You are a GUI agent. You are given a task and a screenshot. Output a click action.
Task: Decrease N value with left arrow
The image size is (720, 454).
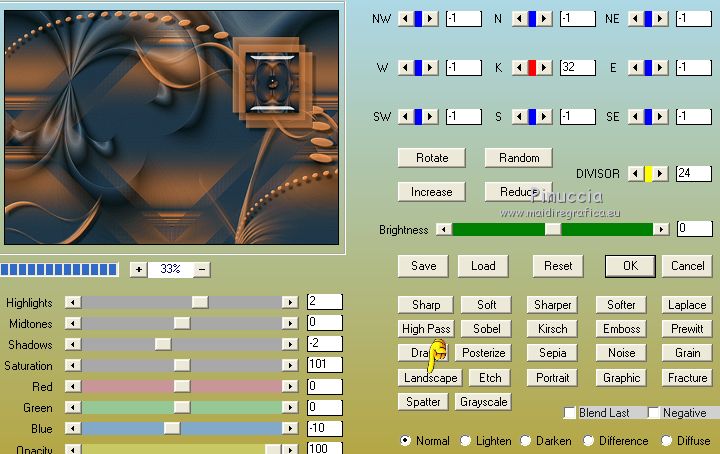(519, 19)
